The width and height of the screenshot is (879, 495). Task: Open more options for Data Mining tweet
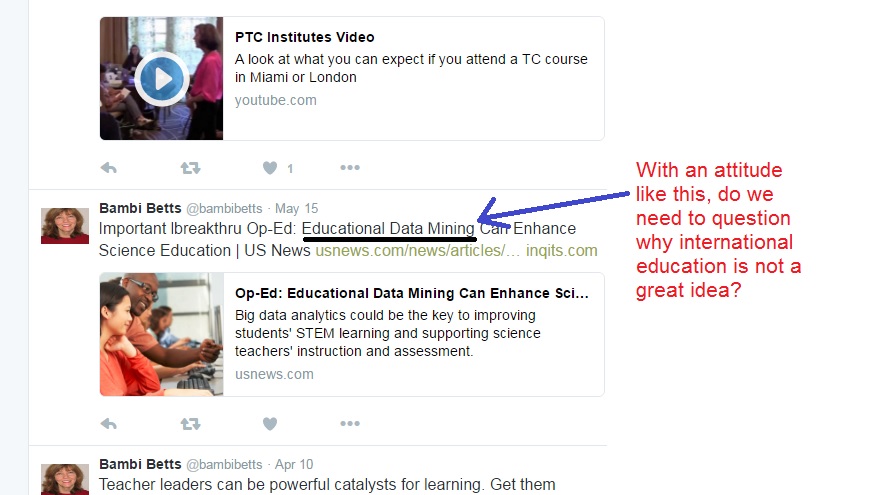[350, 424]
